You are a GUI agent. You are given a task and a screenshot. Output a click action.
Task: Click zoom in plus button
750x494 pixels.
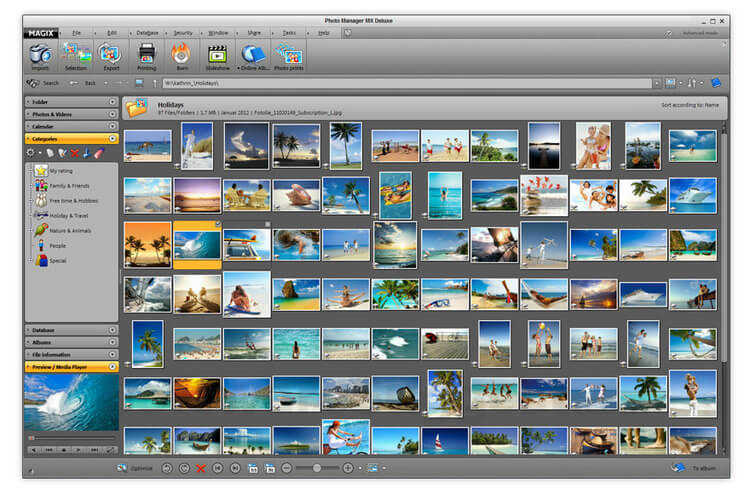click(x=348, y=469)
